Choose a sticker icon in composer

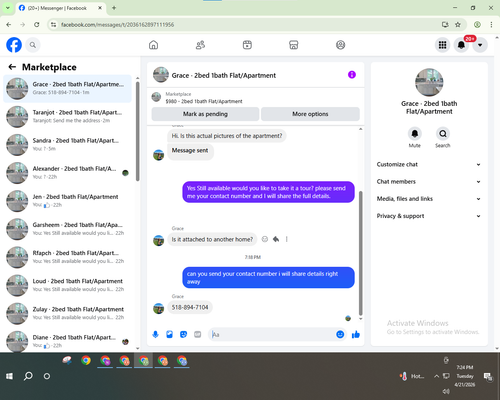tap(183, 334)
